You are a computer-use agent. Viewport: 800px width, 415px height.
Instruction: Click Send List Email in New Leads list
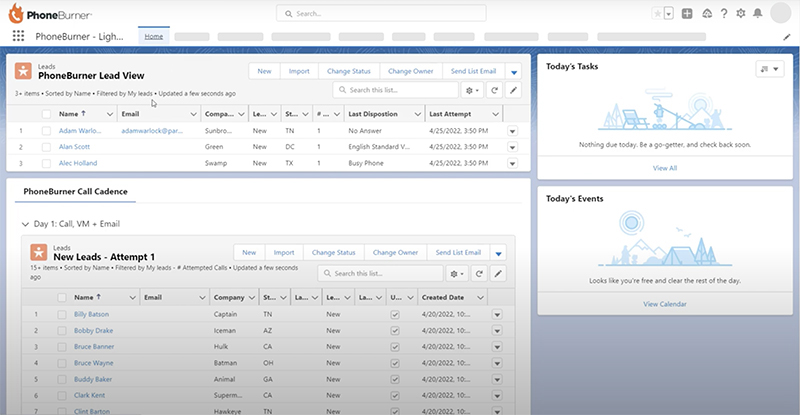(x=458, y=253)
